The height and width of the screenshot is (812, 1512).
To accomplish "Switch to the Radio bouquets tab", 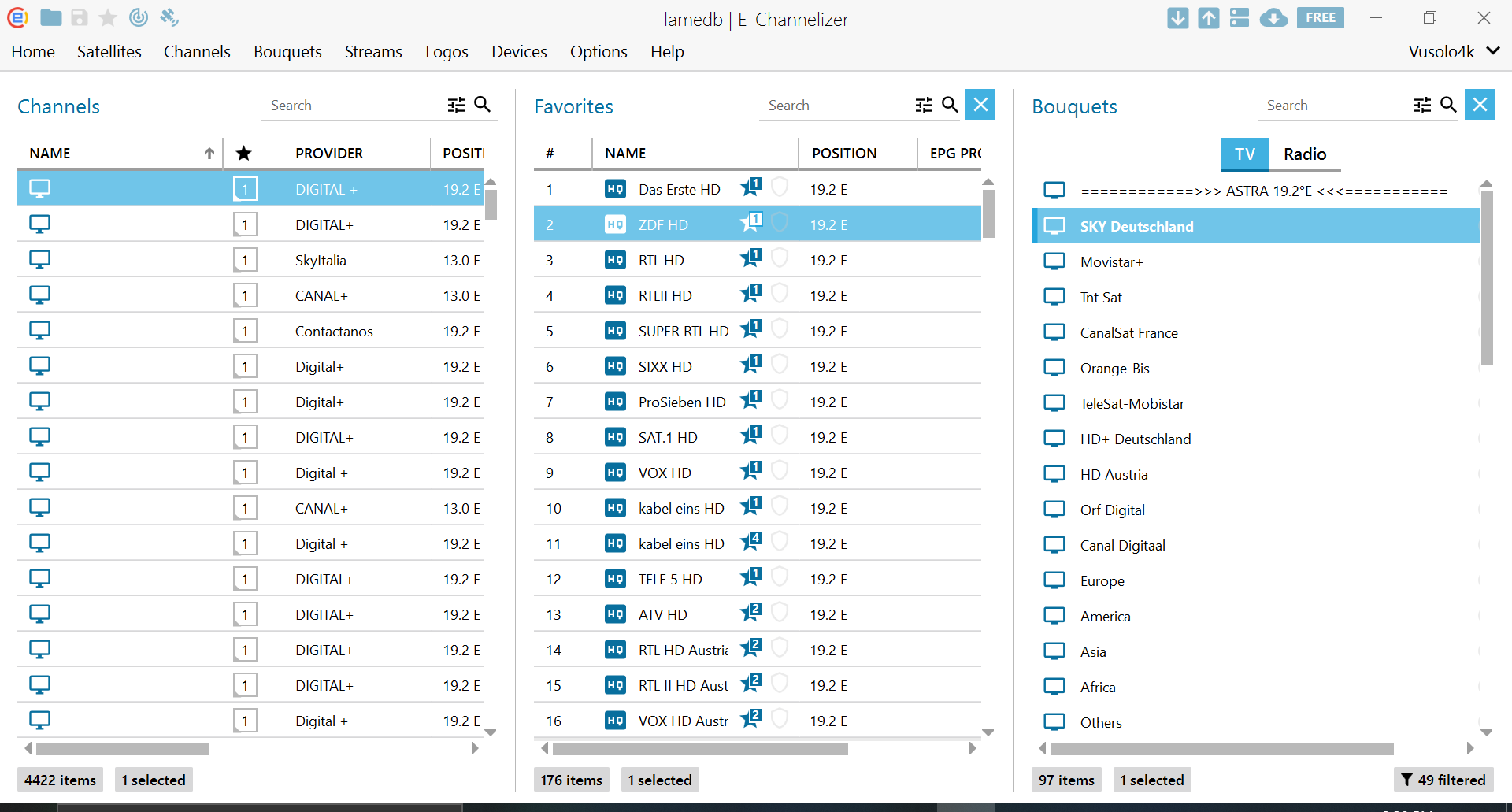I will (x=1305, y=154).
